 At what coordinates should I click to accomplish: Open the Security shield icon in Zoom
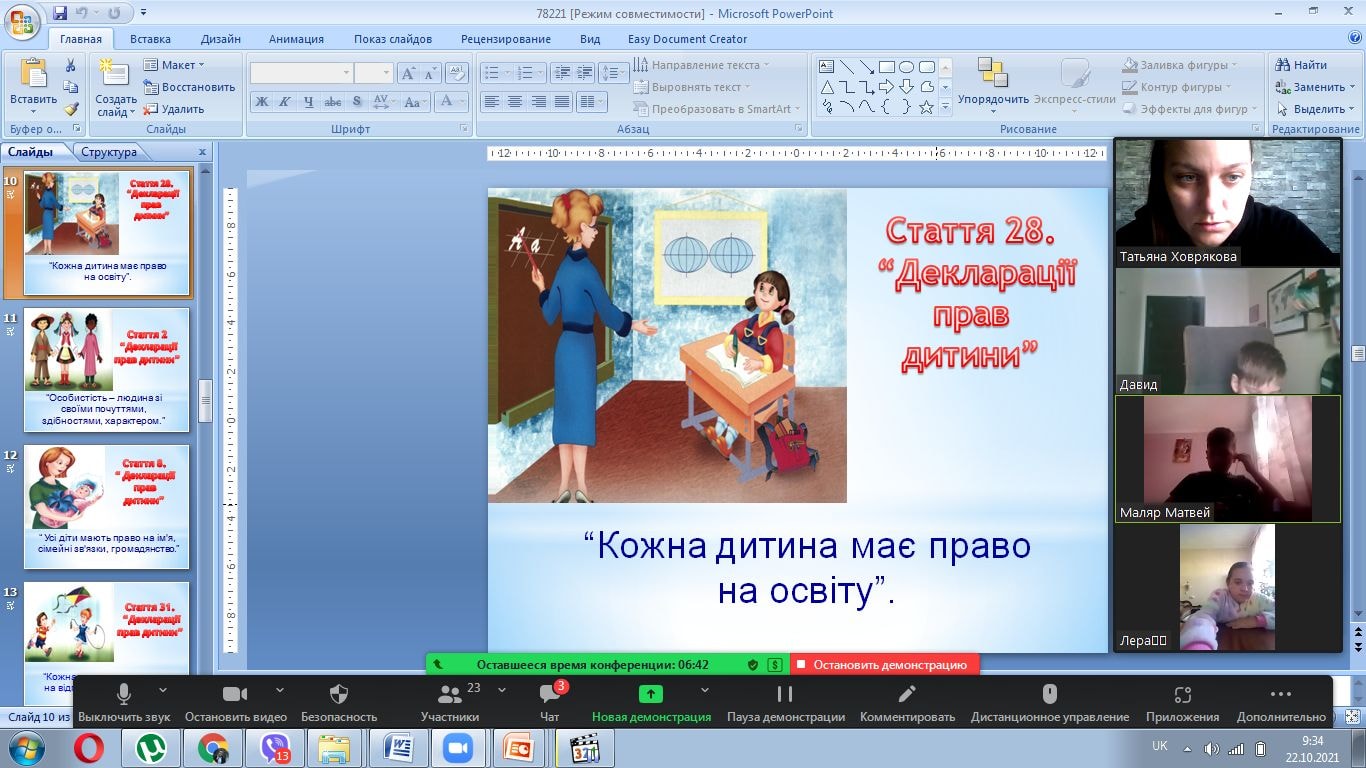[339, 694]
